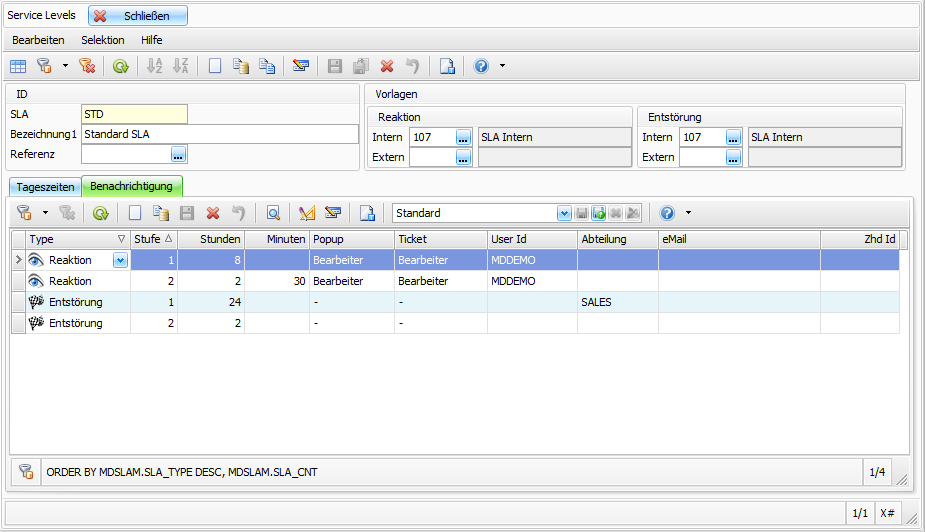This screenshot has height=532, width=925.
Task: Click the clear filter icon in main toolbar
Action: [x=87, y=66]
